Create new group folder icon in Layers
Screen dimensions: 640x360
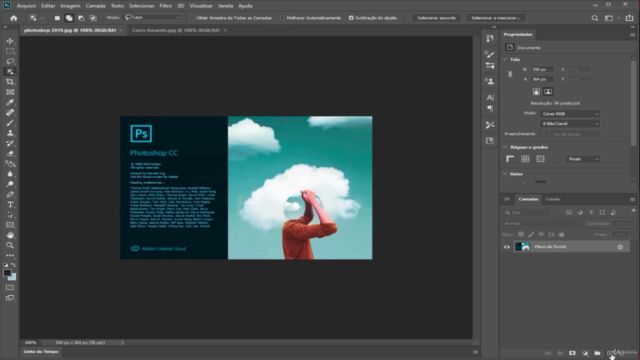pos(597,353)
